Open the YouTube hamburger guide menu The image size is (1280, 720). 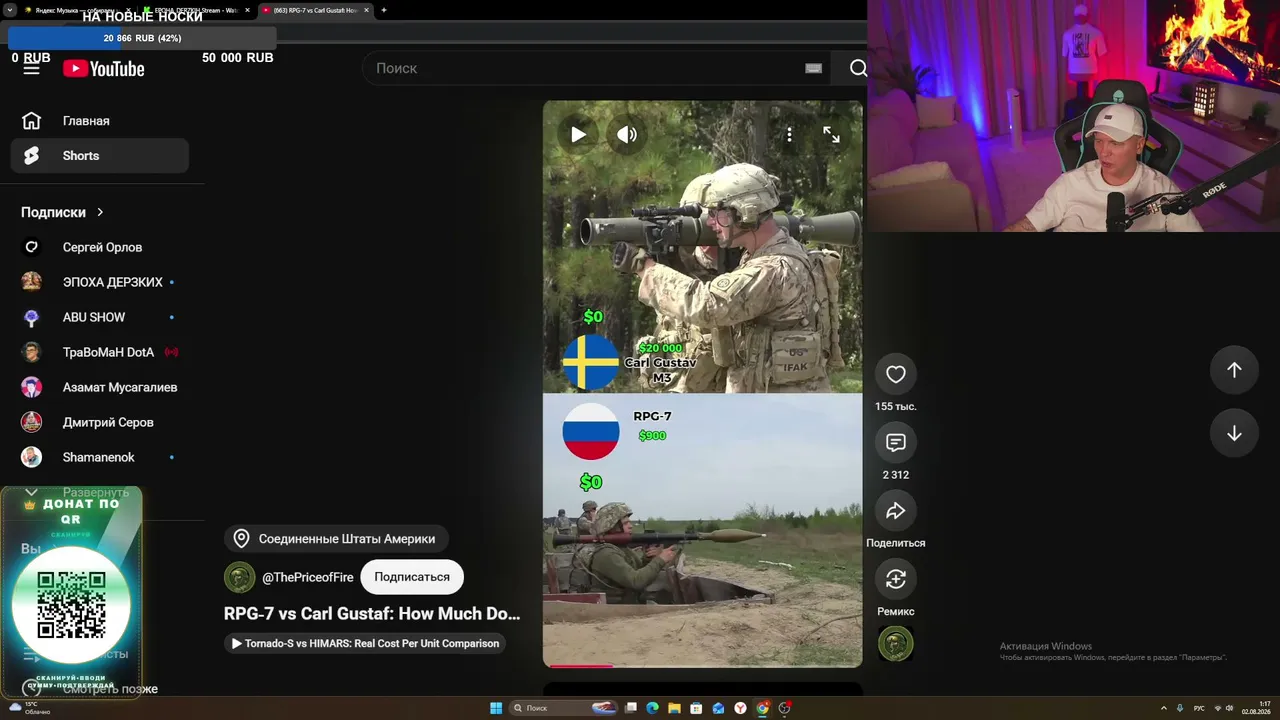pos(32,69)
